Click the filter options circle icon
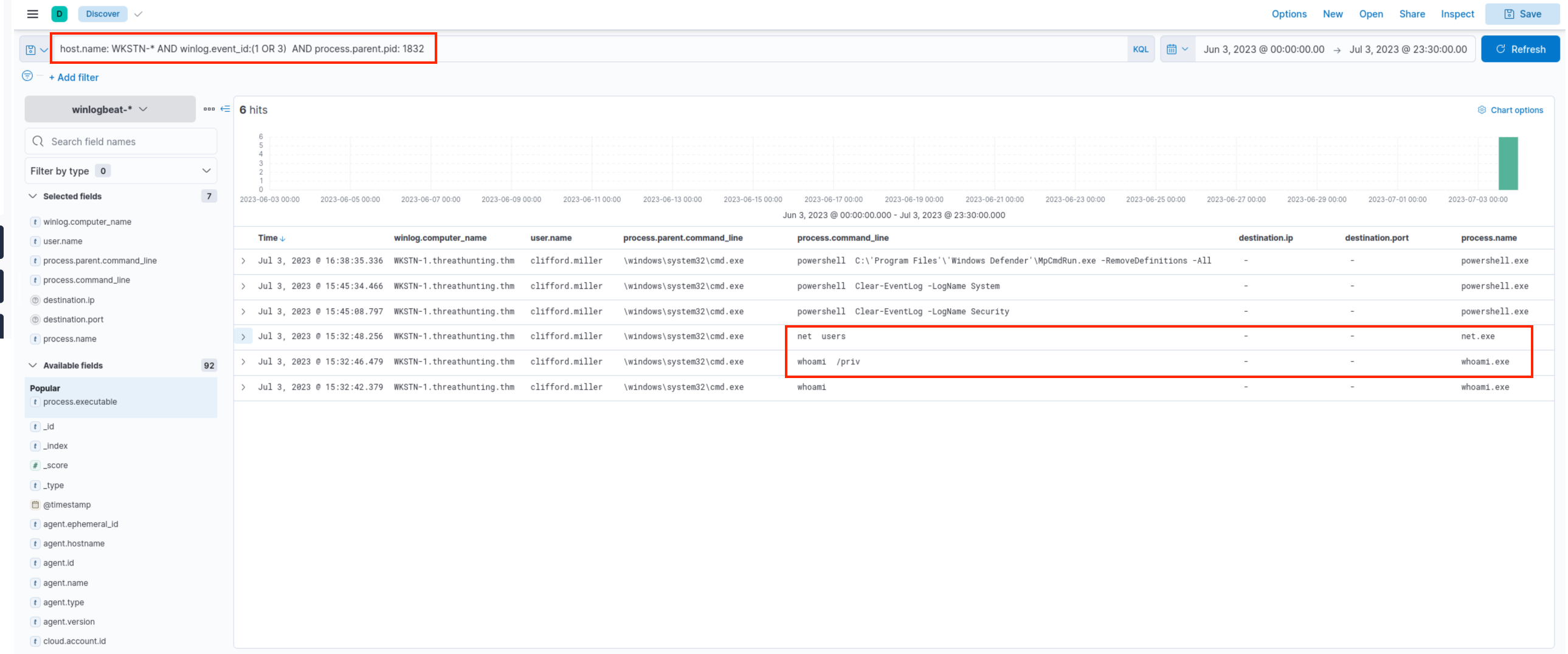Viewport: 1568px width, 654px height. click(x=27, y=76)
